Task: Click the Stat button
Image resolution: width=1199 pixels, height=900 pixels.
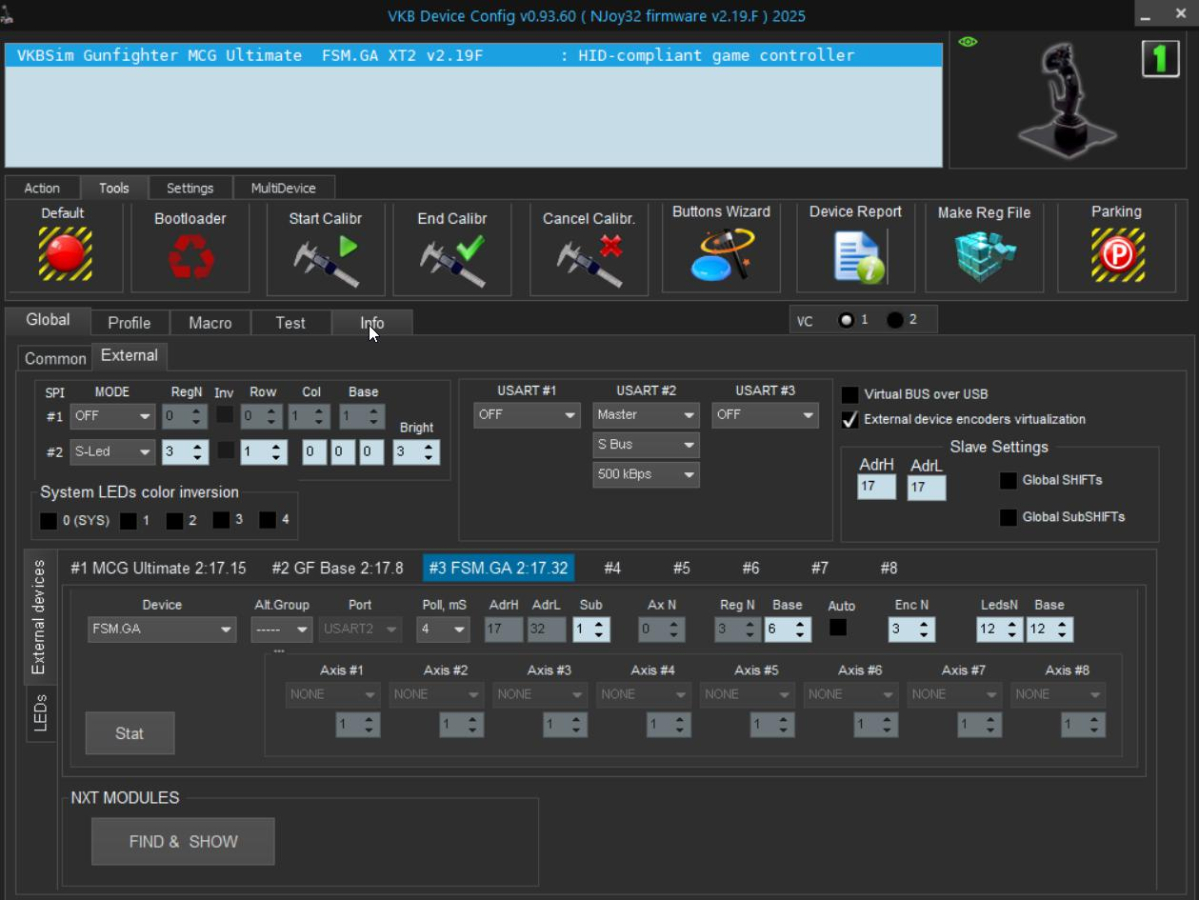Action: pos(130,734)
